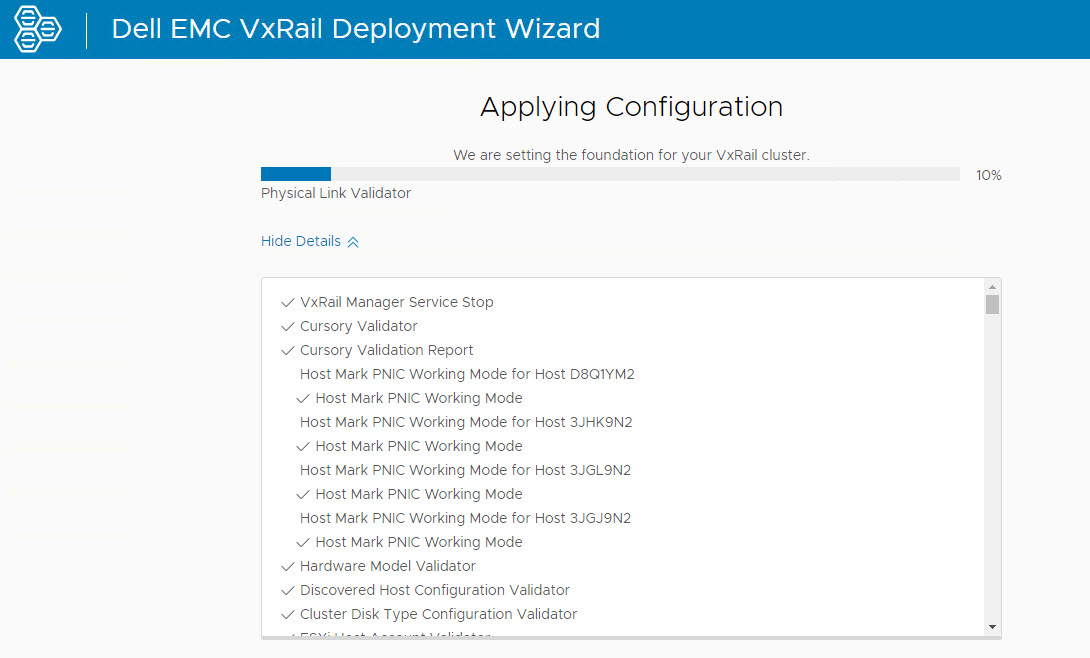Select Host Mark PNIC entry for Host 3JGJ9N2
Image resolution: width=1090 pixels, height=658 pixels.
pyautogui.click(x=465, y=518)
